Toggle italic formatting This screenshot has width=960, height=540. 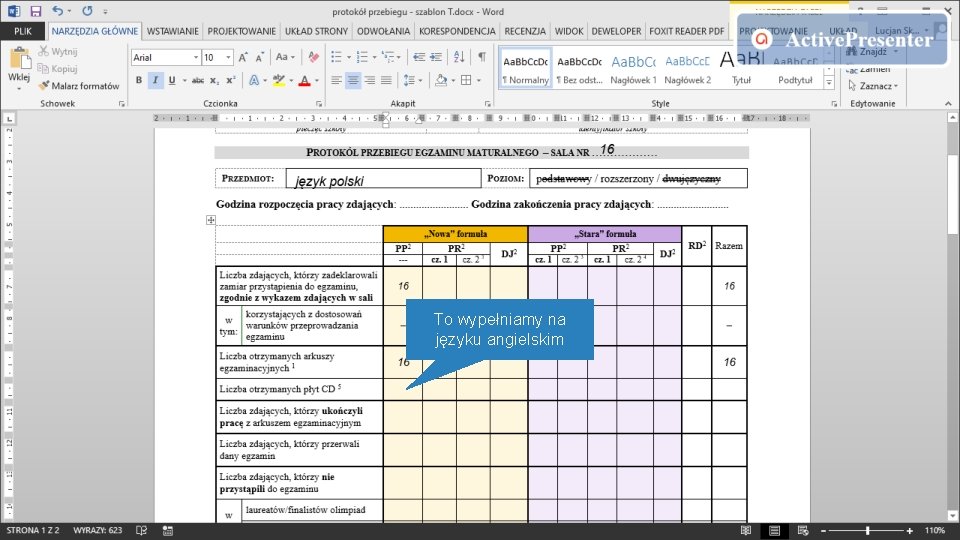click(x=156, y=80)
